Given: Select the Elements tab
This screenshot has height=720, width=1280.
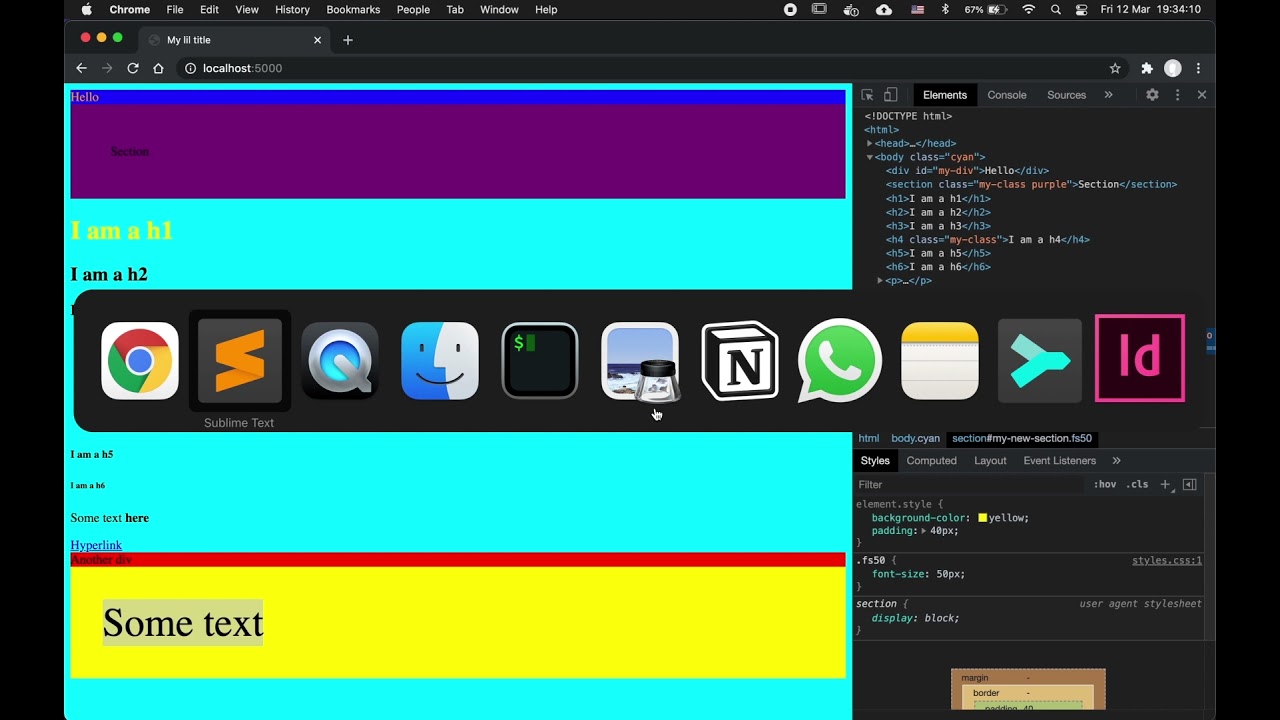Looking at the screenshot, I should coord(945,95).
